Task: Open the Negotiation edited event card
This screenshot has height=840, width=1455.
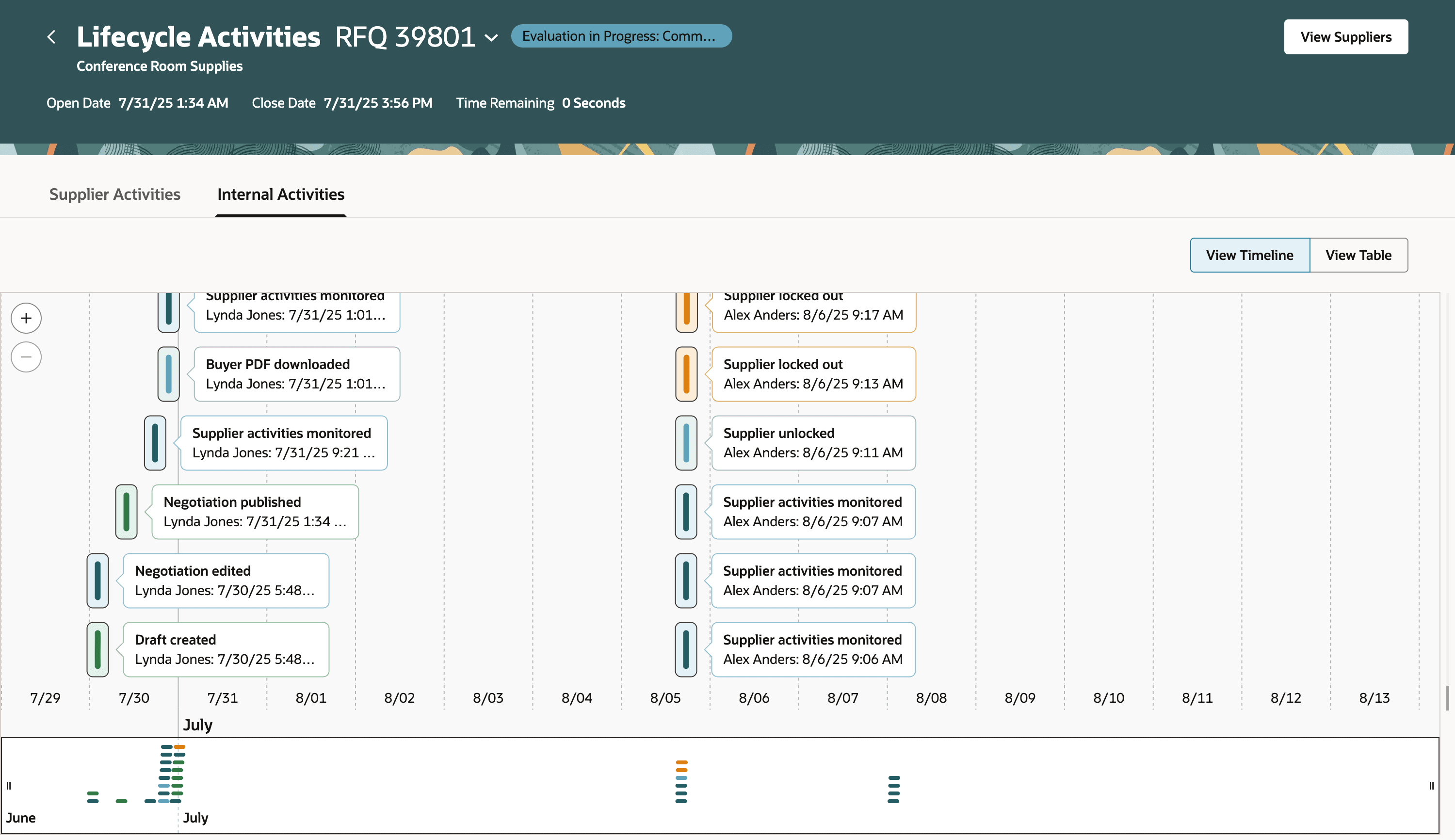Action: coord(226,581)
